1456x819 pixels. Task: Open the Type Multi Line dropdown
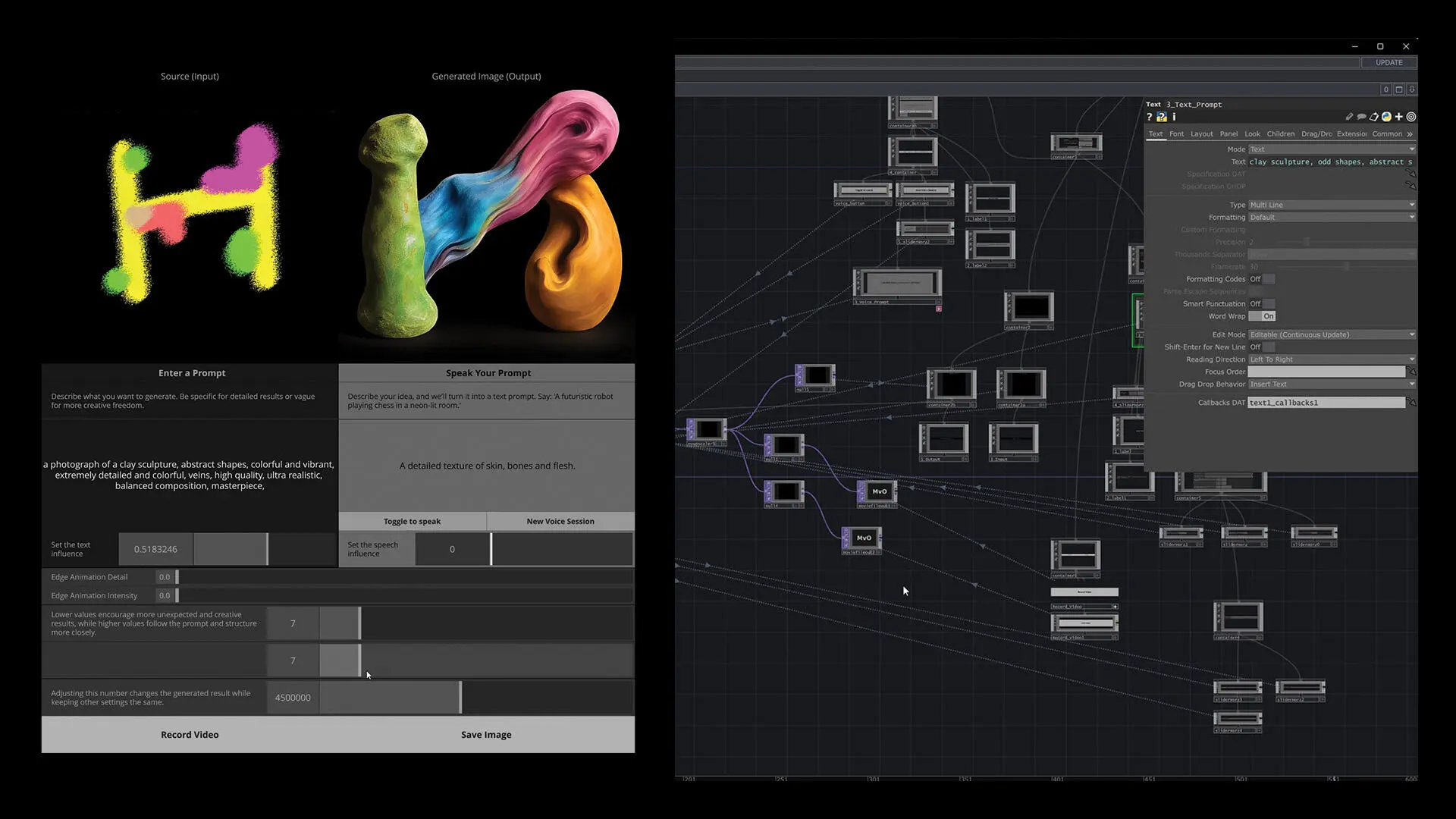pyautogui.click(x=1331, y=205)
